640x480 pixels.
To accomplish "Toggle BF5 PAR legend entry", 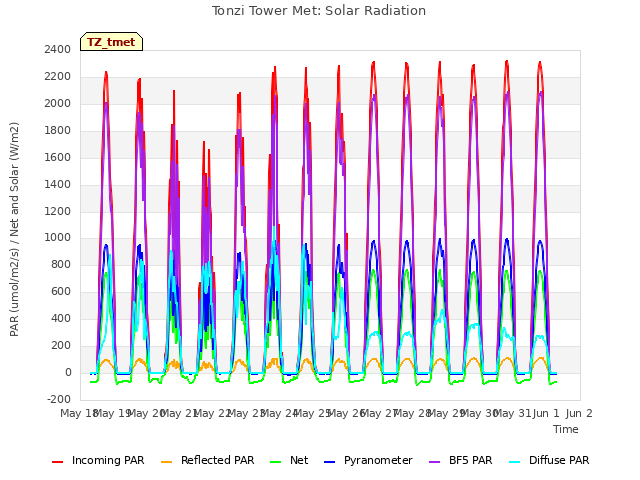I will click(461, 460).
